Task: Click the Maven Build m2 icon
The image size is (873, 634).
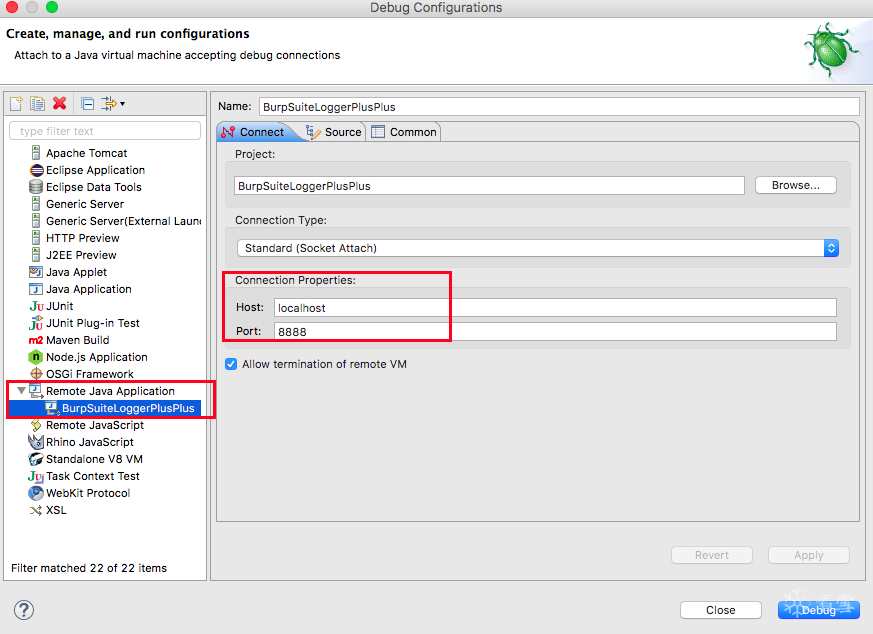Action: coord(36,340)
